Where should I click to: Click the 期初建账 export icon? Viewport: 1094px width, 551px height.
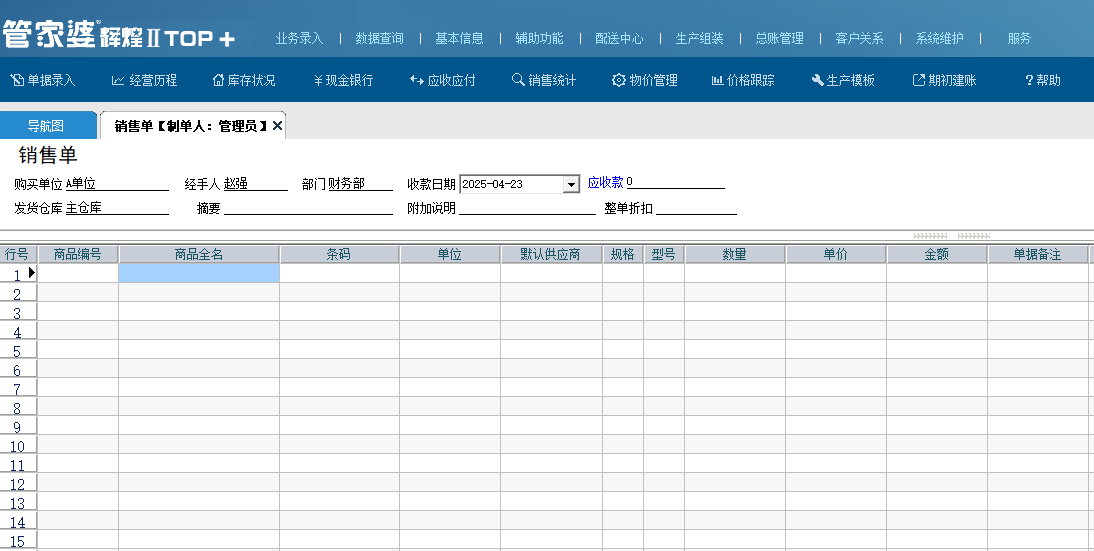(x=919, y=80)
